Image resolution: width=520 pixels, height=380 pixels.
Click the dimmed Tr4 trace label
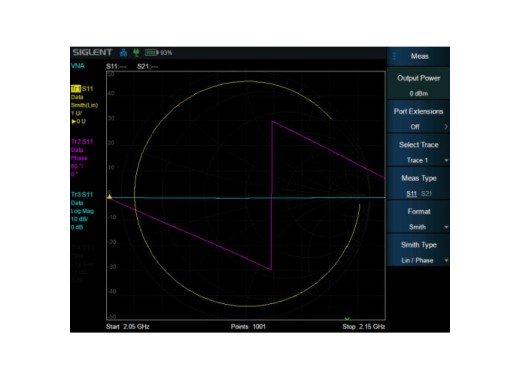click(x=82, y=247)
